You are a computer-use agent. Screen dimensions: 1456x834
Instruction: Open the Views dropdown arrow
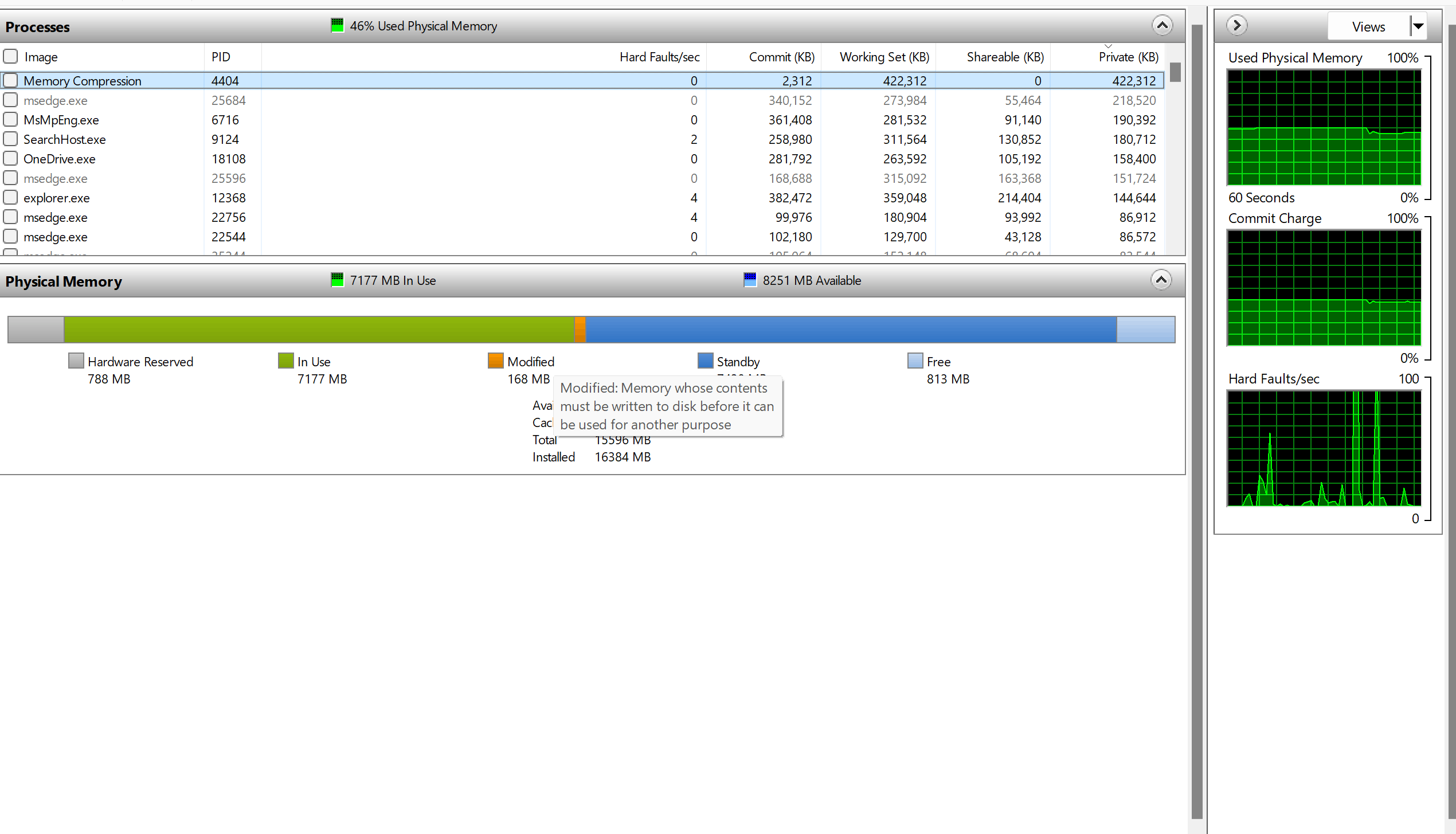point(1418,26)
